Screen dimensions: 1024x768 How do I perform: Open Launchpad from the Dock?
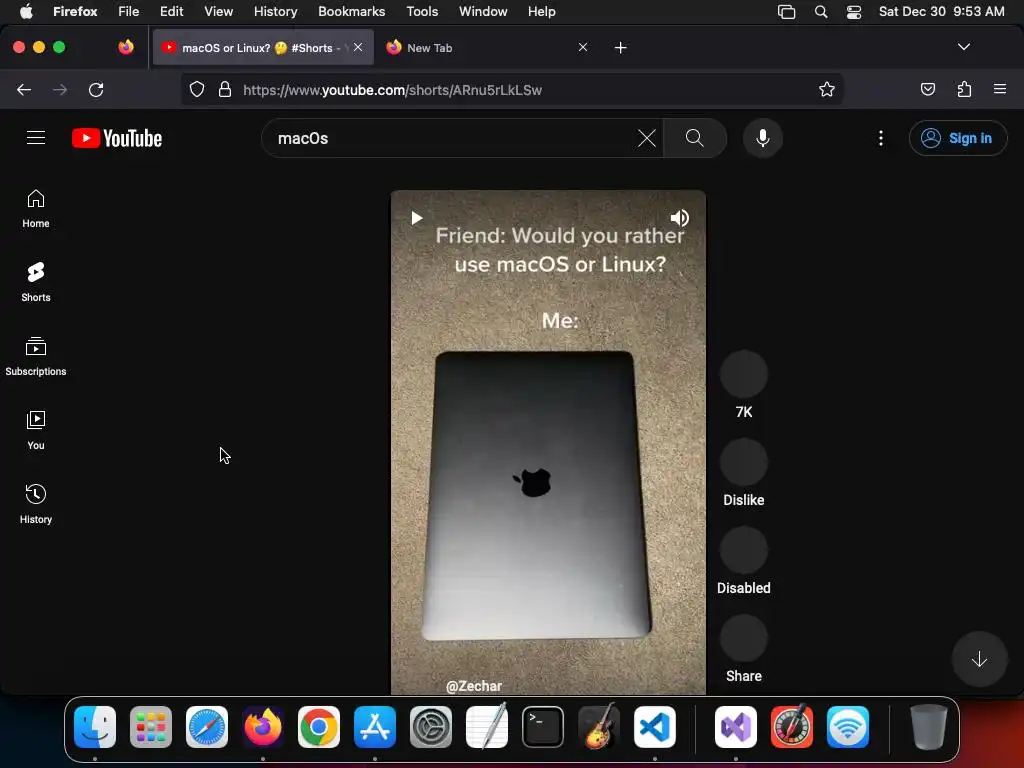pyautogui.click(x=151, y=727)
